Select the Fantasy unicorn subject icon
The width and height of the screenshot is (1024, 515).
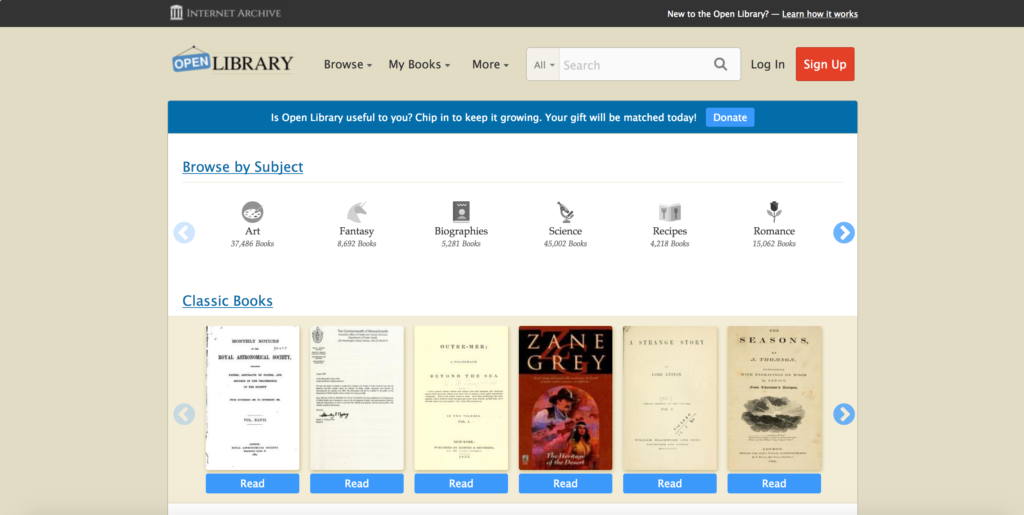(357, 212)
